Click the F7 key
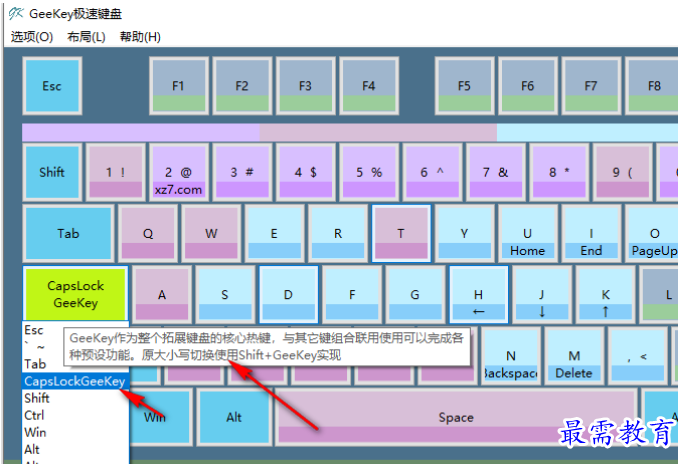This screenshot has height=464, width=682. [x=591, y=86]
